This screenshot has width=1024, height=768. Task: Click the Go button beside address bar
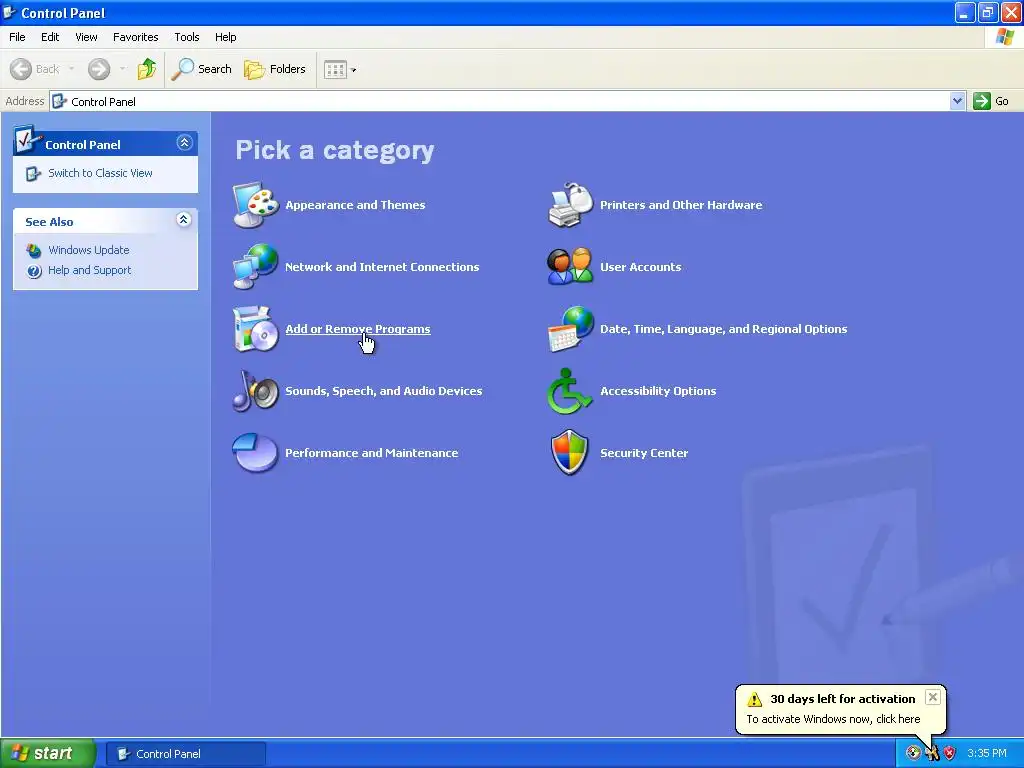[991, 101]
